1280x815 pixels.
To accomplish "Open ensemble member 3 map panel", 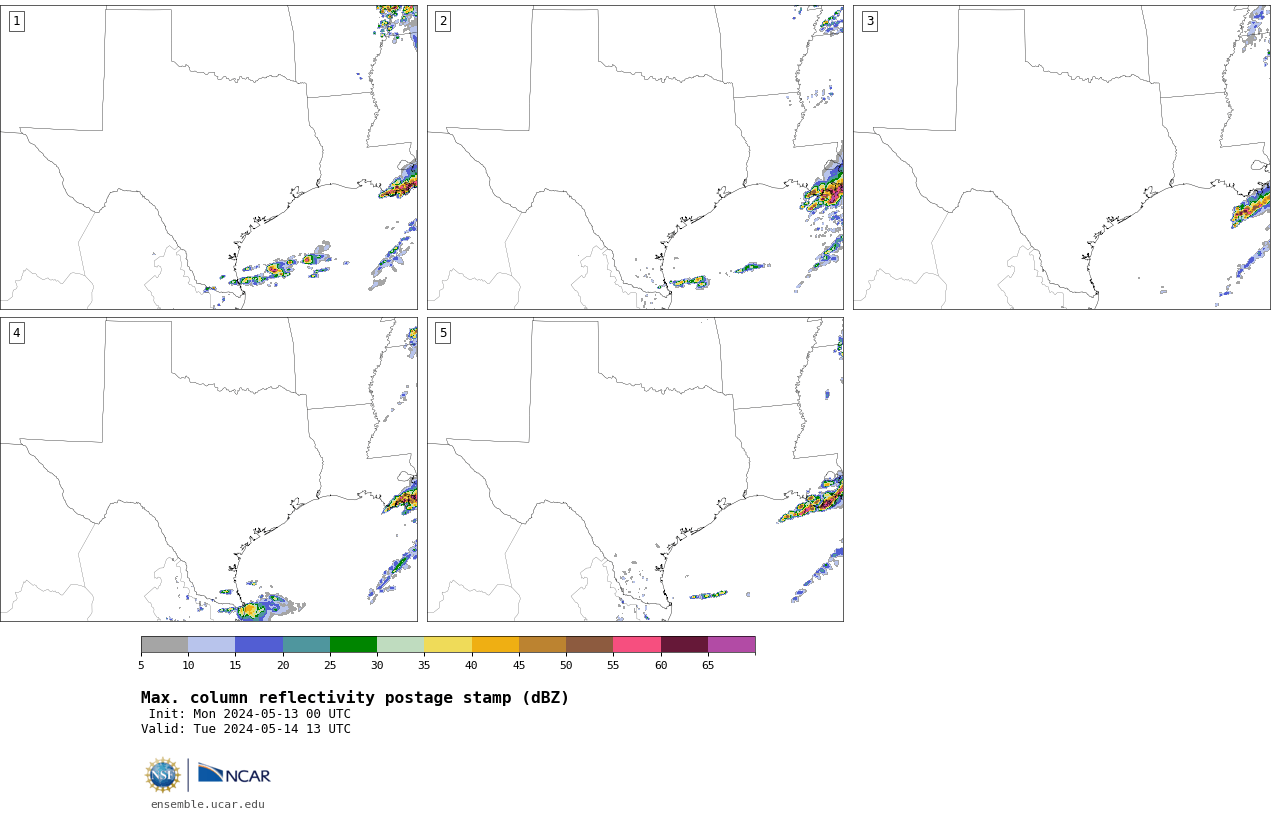I will coord(1062,157).
